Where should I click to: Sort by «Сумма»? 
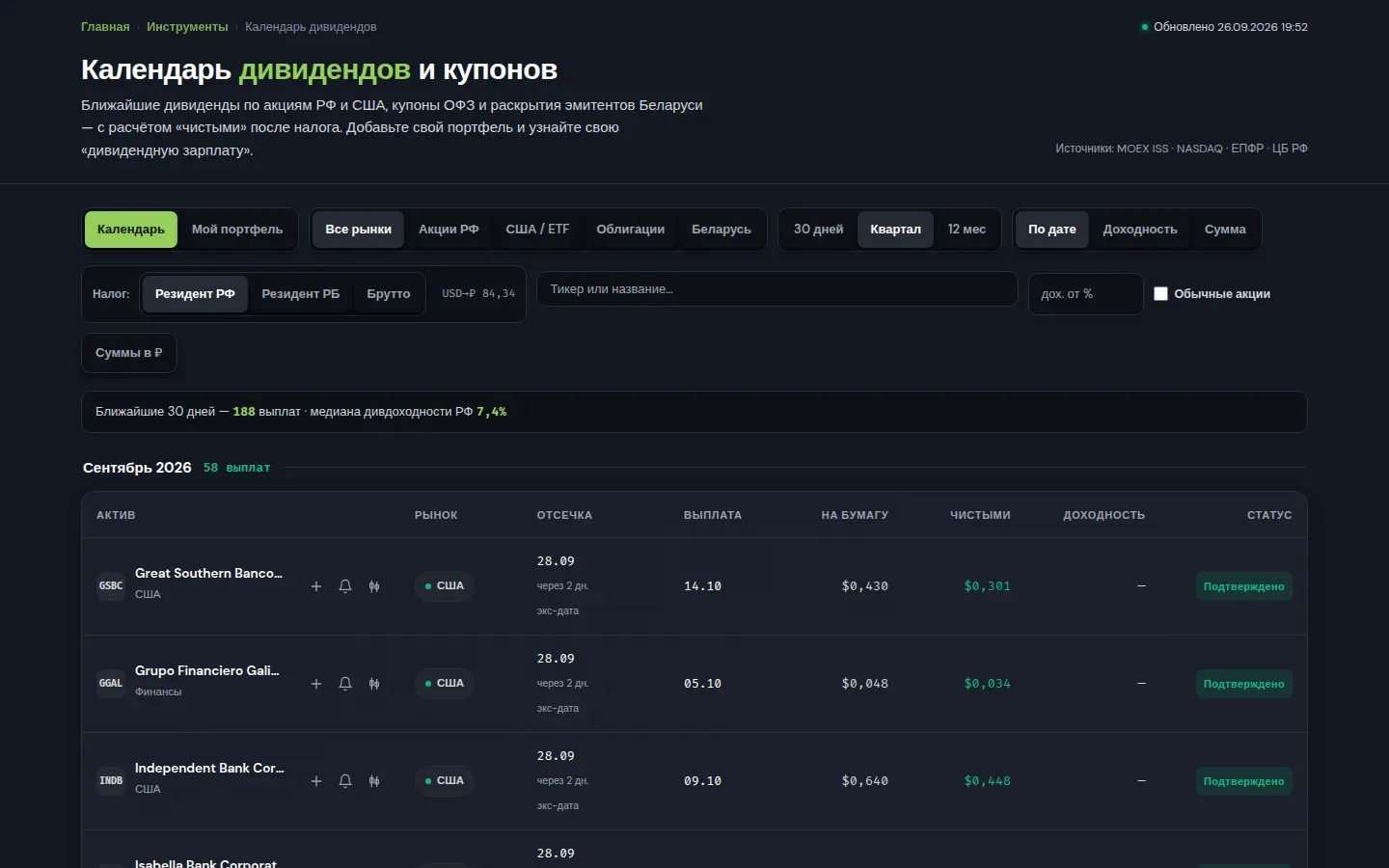tap(1225, 230)
